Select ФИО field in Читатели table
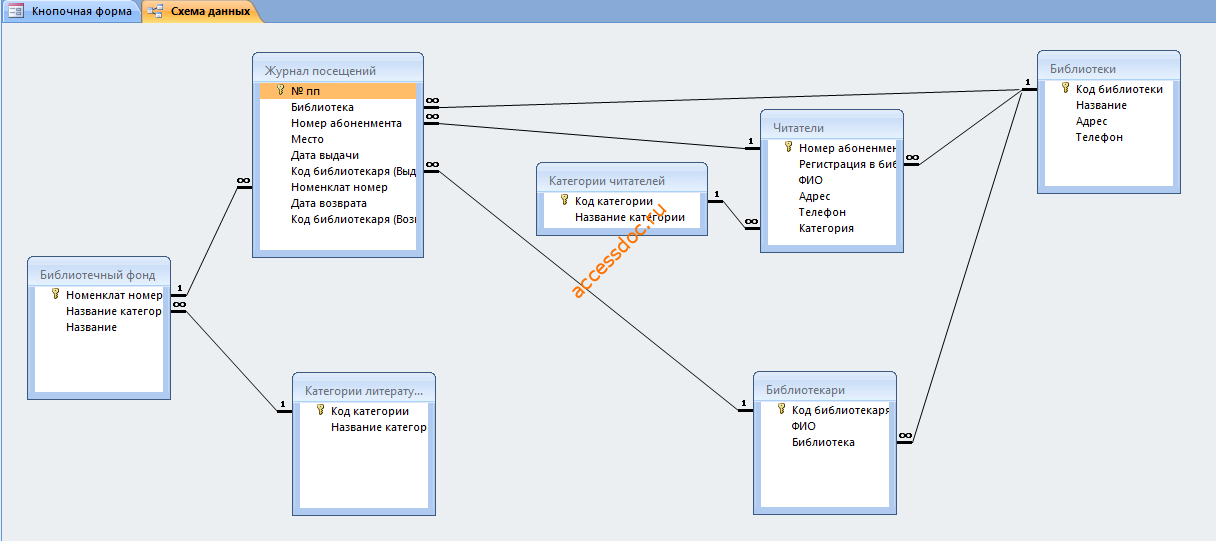 (x=831, y=180)
